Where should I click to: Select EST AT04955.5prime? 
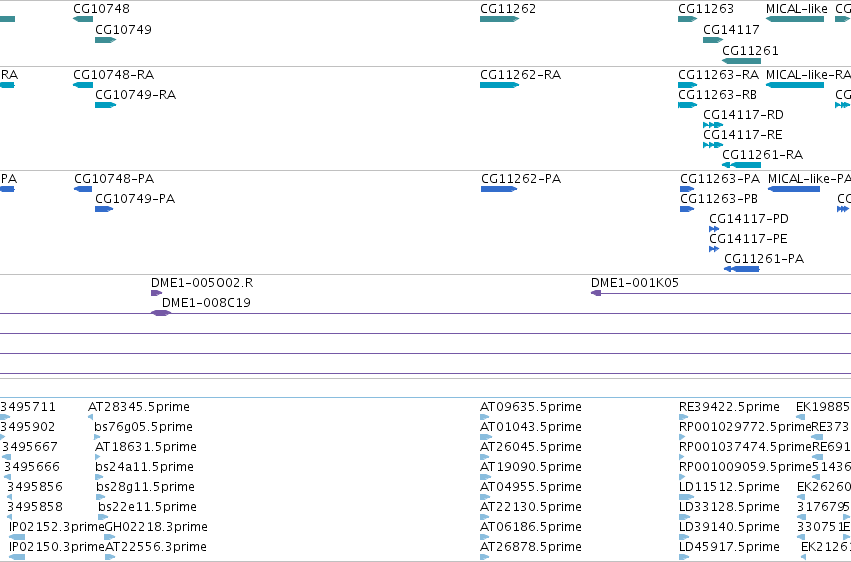(531, 488)
